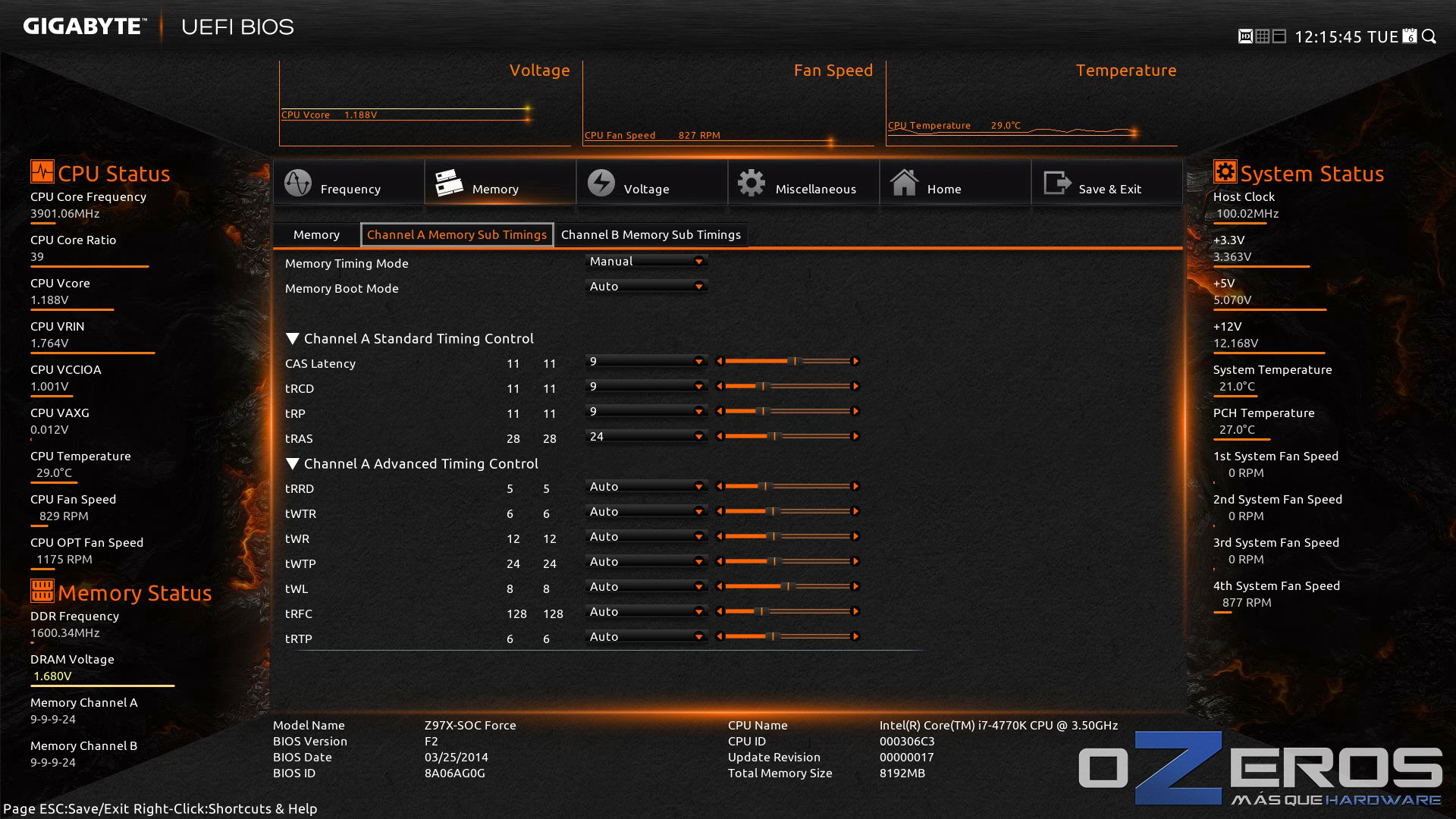Open the calendar date icon

(1410, 36)
